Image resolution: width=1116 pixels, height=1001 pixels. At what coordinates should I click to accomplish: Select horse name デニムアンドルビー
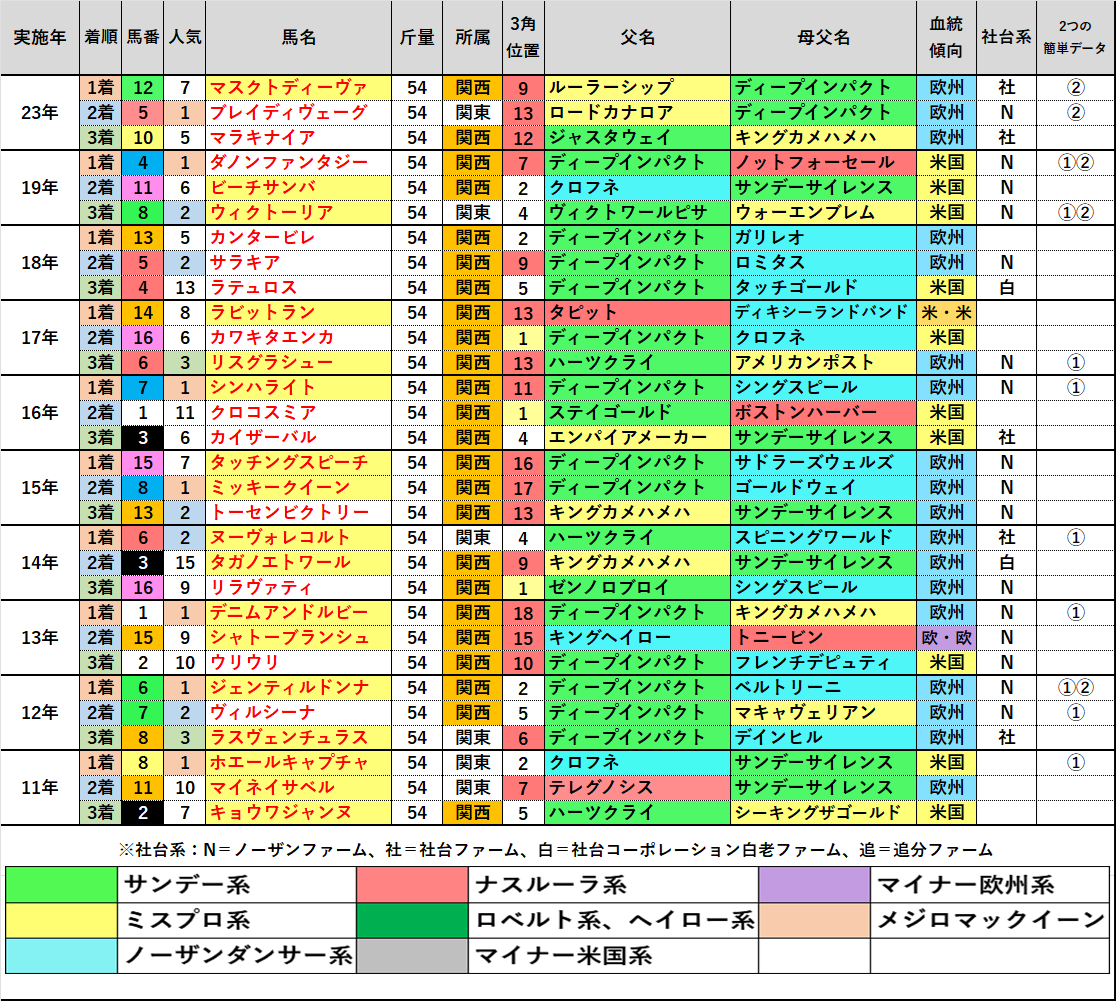pyautogui.click(x=298, y=613)
